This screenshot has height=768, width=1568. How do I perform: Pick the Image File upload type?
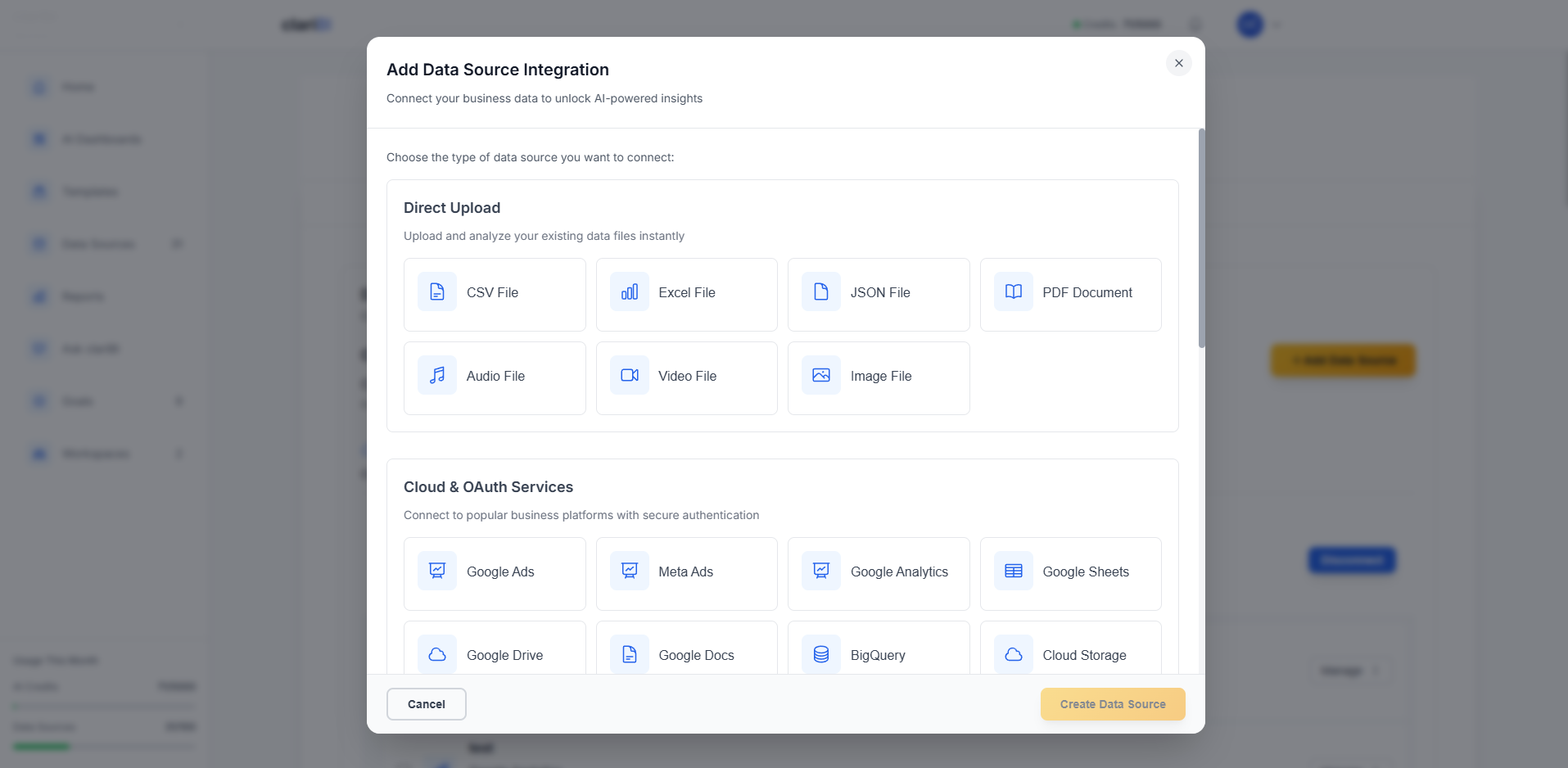click(879, 377)
